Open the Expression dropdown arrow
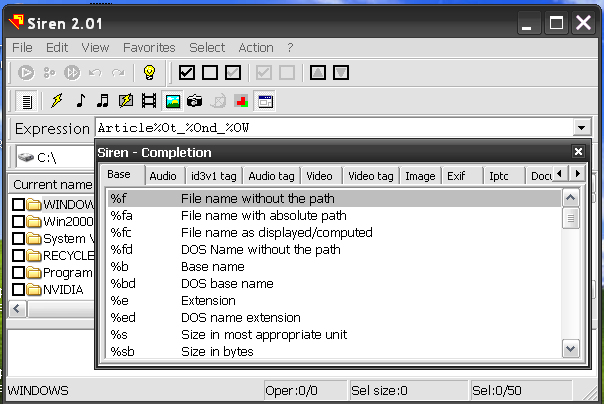The image size is (604, 404). pyautogui.click(x=581, y=127)
